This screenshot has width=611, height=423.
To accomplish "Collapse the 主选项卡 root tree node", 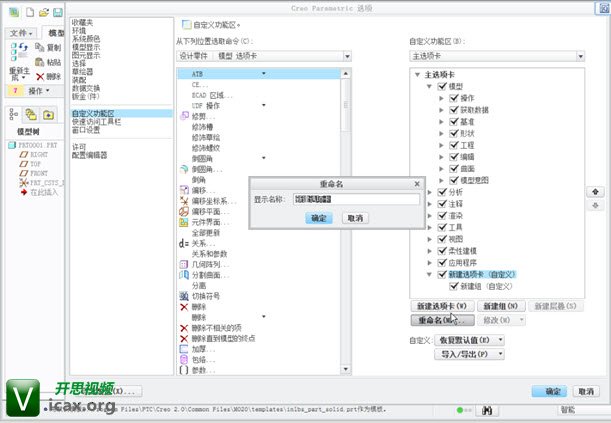I will [x=417, y=74].
